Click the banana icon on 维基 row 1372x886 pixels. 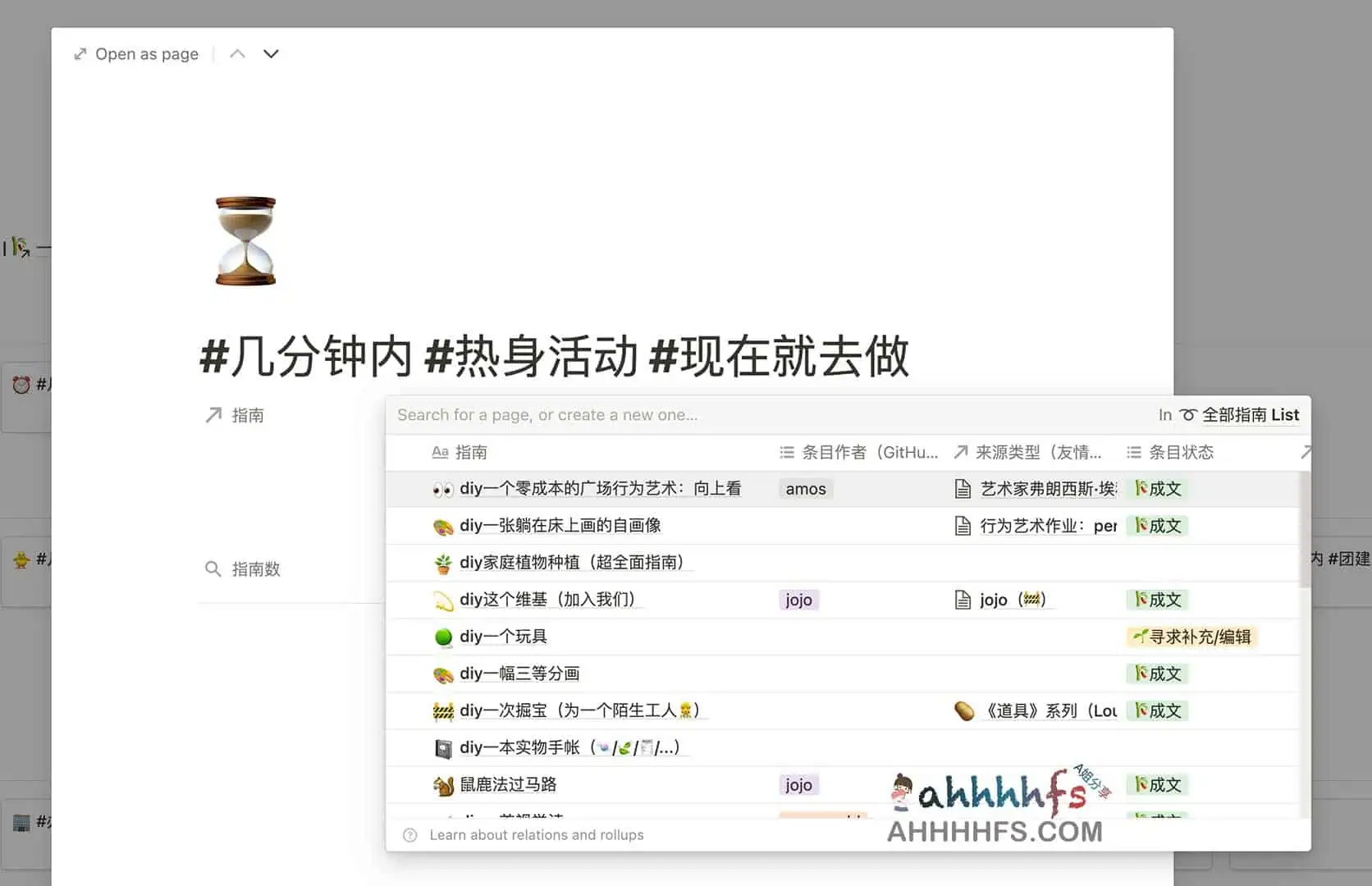pos(443,600)
